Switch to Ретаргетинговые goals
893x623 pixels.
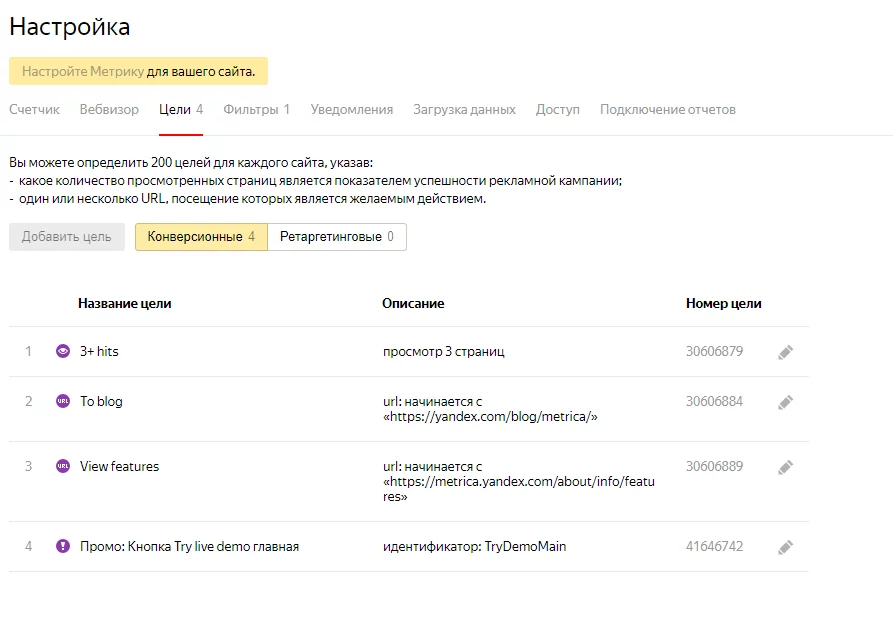pyautogui.click(x=337, y=237)
